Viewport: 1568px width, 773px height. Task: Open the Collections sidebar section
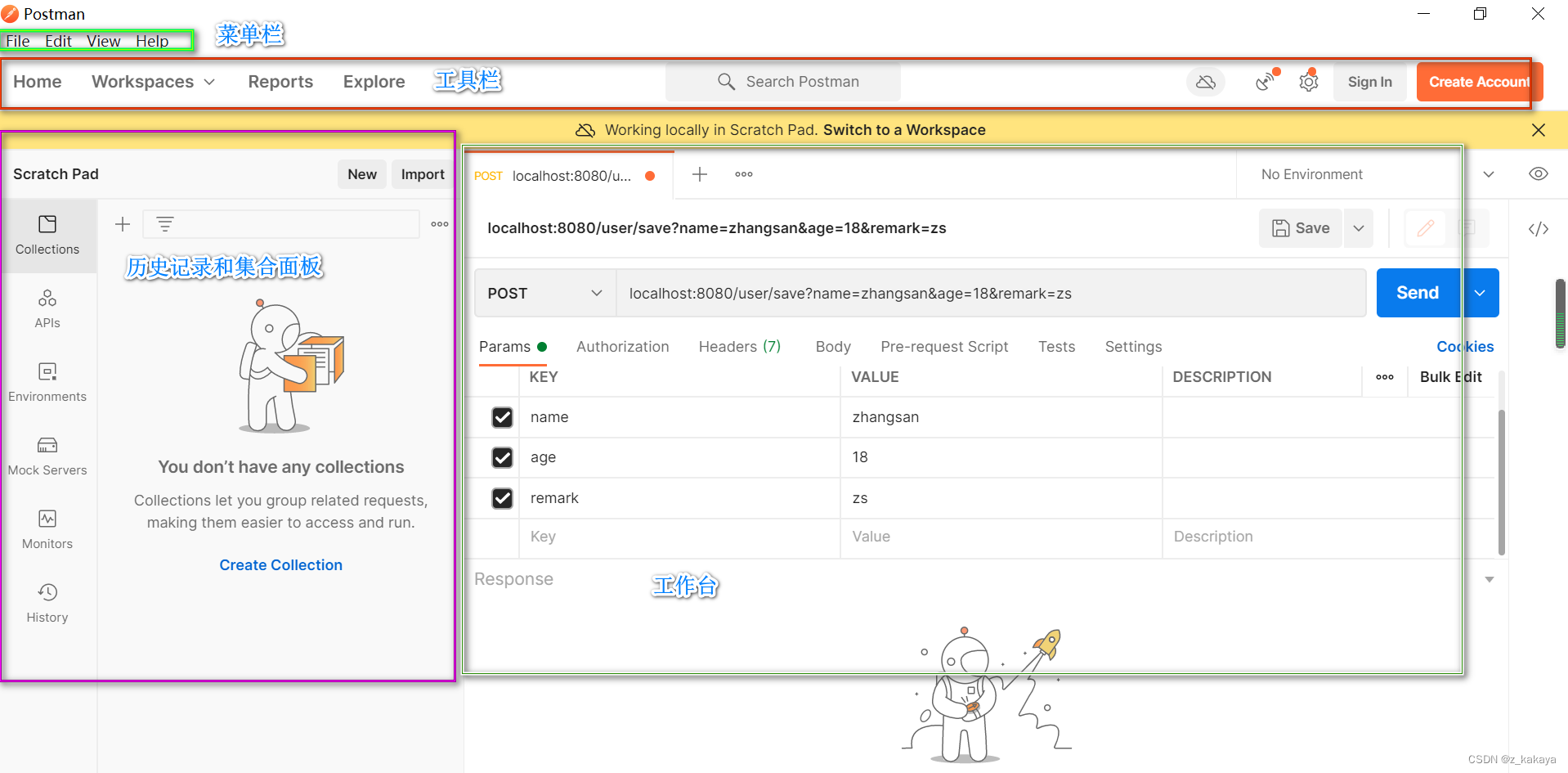click(x=47, y=235)
